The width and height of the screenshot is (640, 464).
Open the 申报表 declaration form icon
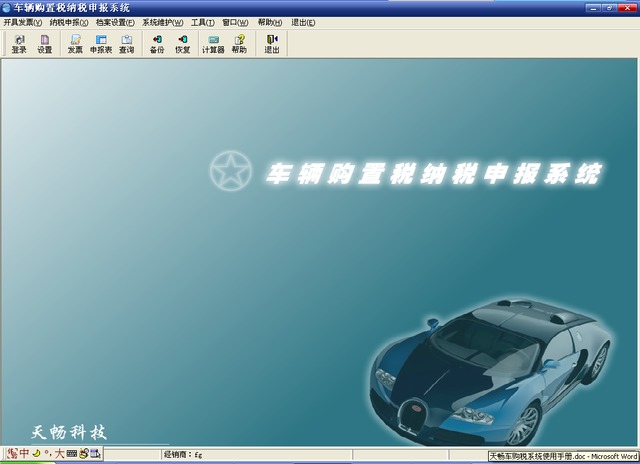(101, 44)
